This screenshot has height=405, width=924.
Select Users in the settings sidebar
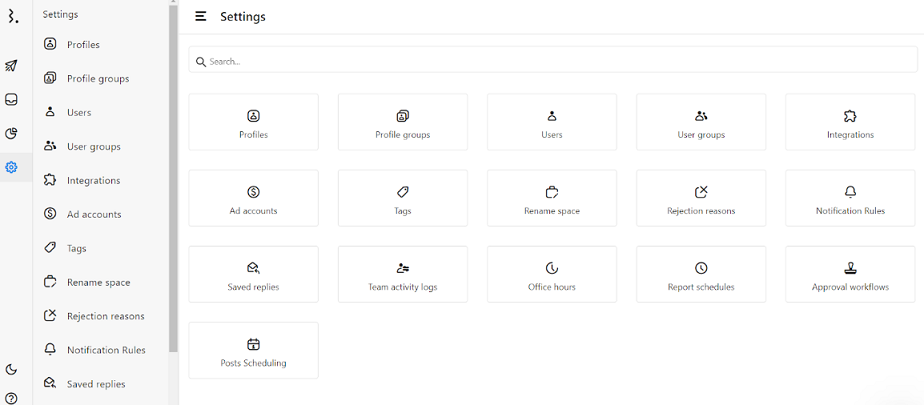tap(100, 112)
